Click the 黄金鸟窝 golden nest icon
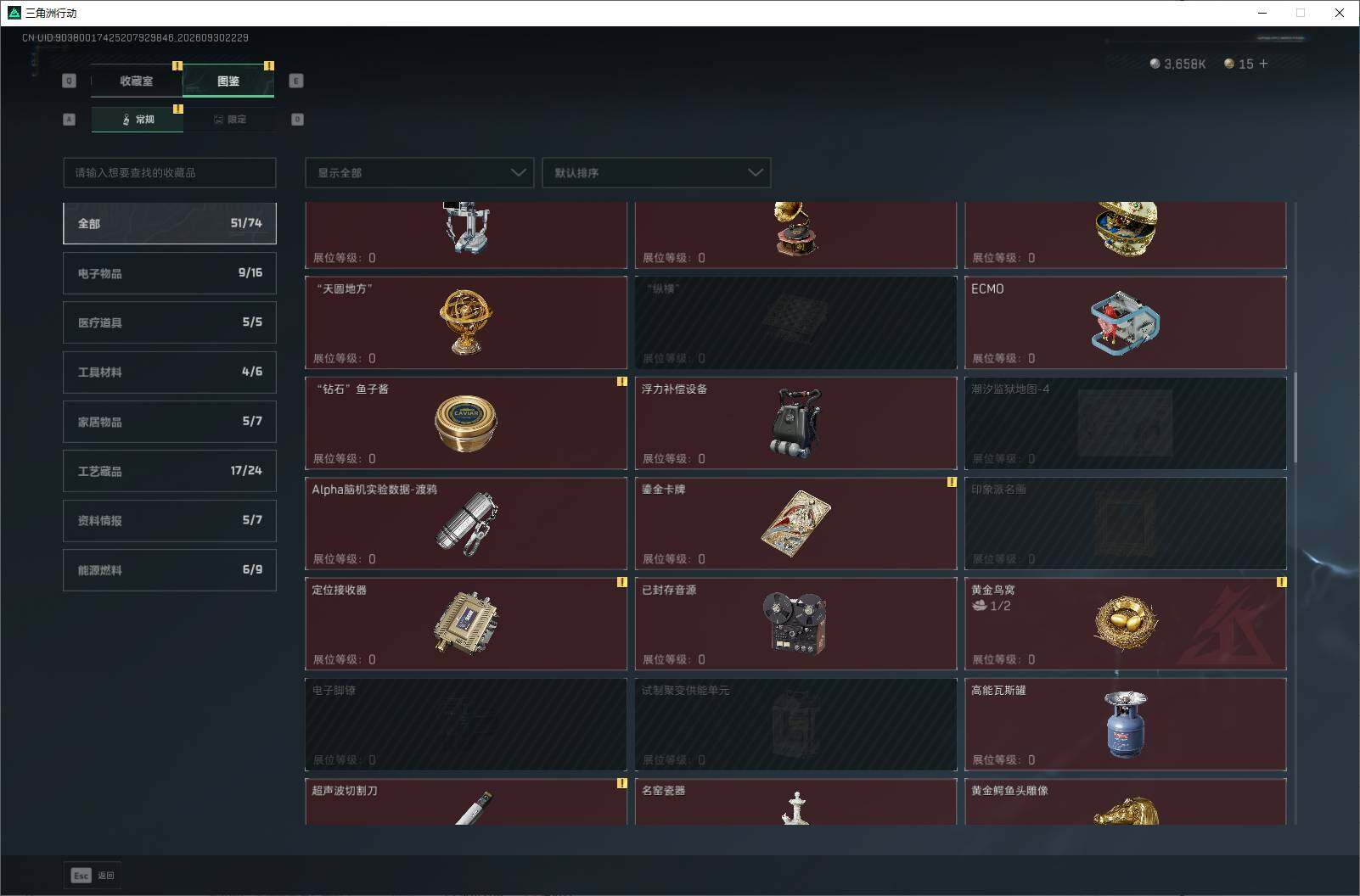 coord(1126,624)
